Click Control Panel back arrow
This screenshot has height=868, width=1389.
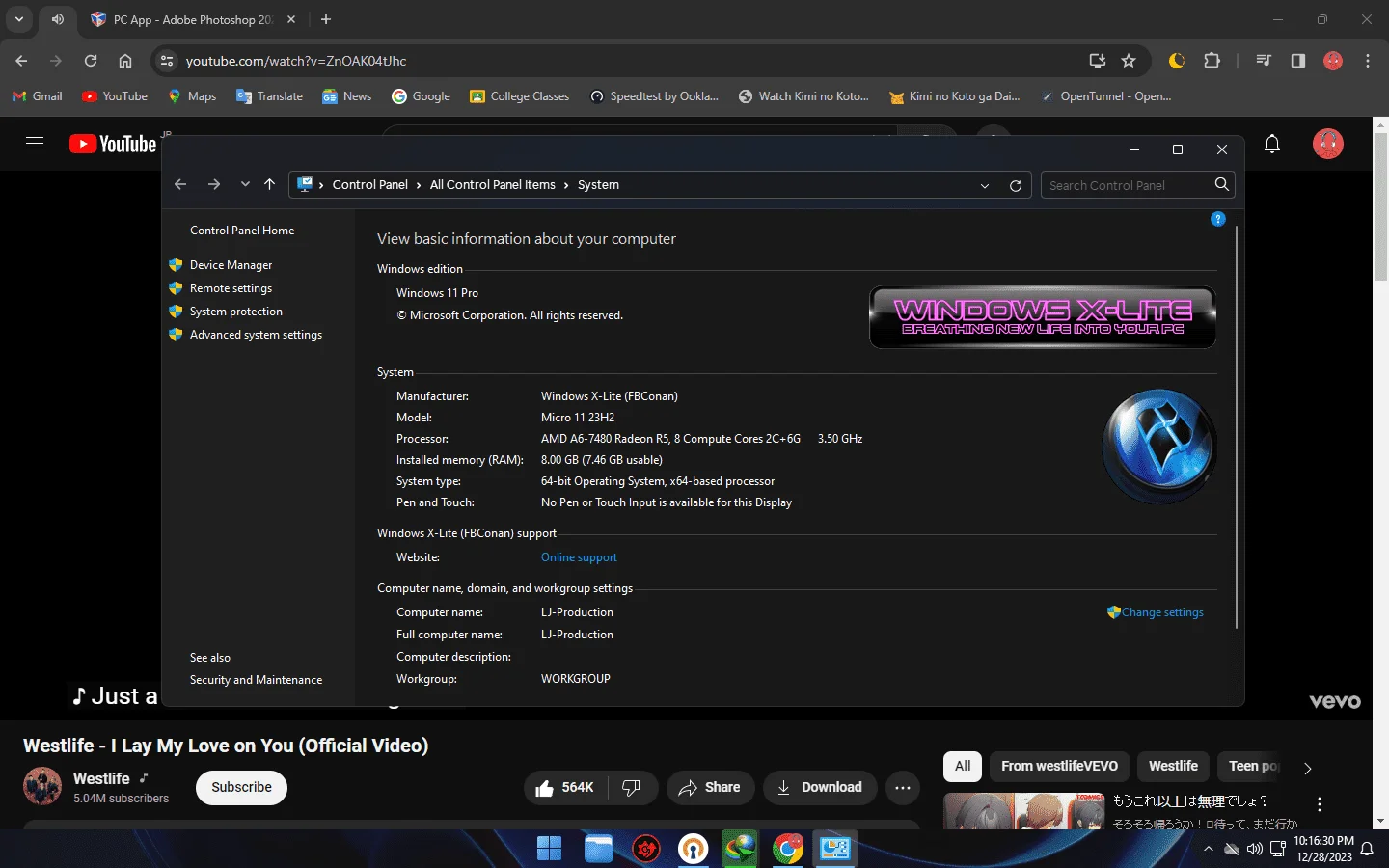(x=180, y=185)
